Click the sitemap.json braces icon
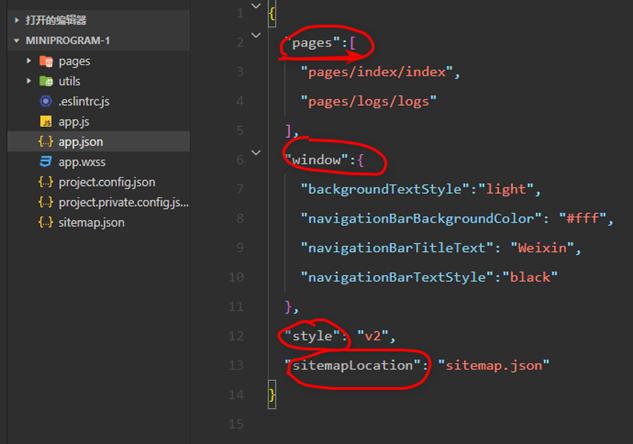633x444 pixels. coord(45,222)
